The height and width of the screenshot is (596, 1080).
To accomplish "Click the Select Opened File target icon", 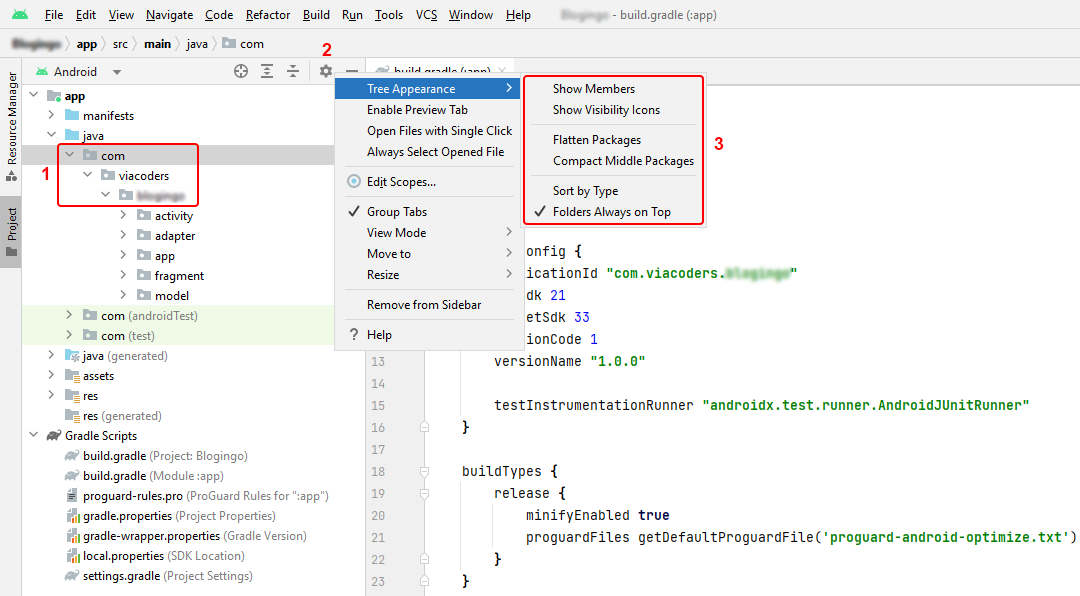I will click(241, 71).
